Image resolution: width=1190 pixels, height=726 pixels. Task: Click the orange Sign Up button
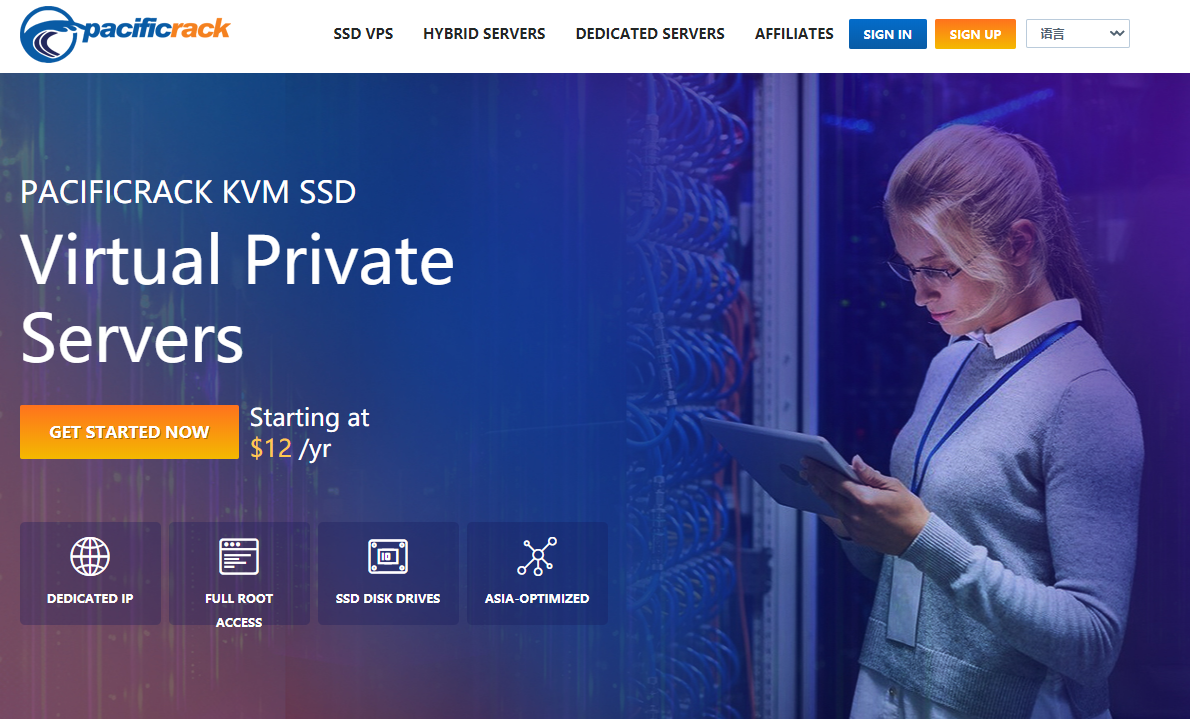click(975, 34)
